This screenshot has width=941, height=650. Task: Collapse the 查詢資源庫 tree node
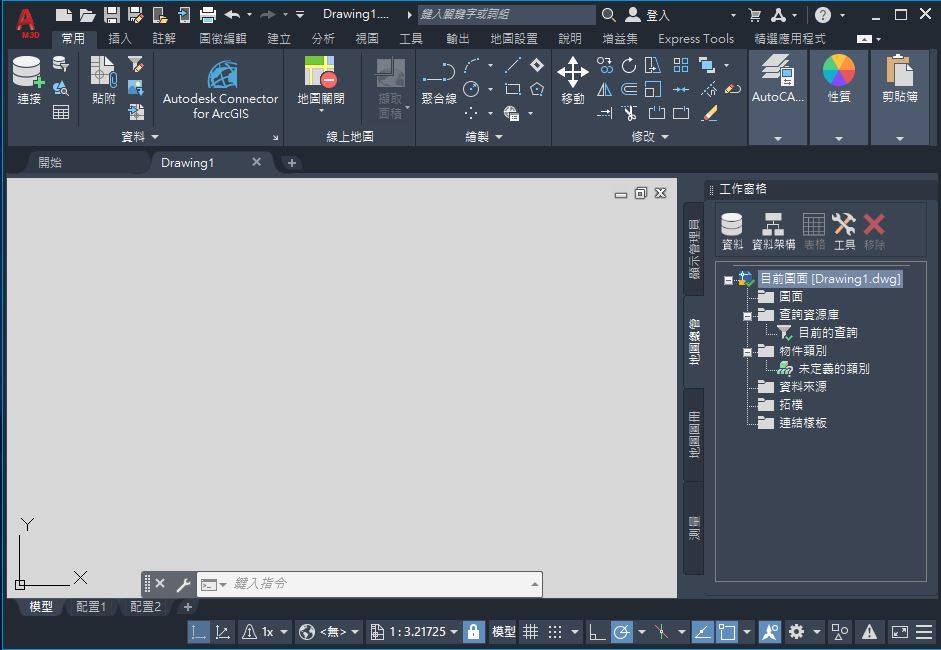click(746, 315)
